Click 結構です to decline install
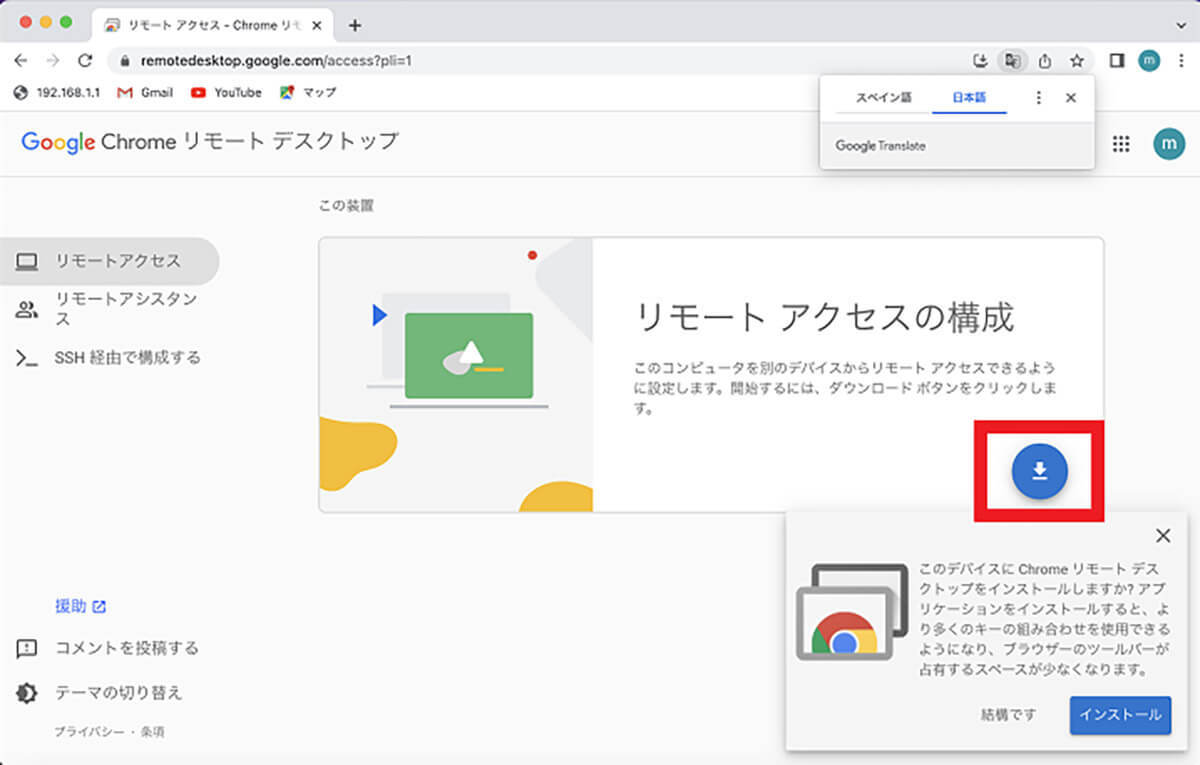 pos(1008,715)
